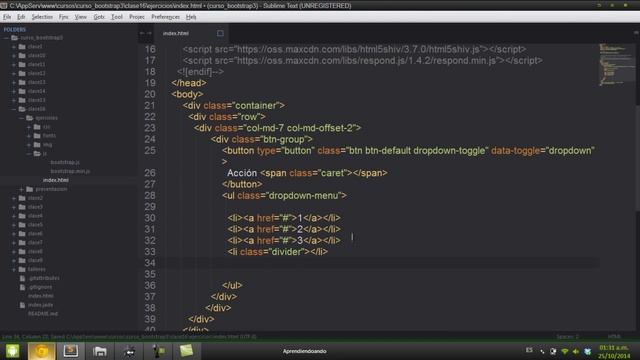Open bootstrap.min.js in sidebar
The image size is (640, 360).
point(70,171)
